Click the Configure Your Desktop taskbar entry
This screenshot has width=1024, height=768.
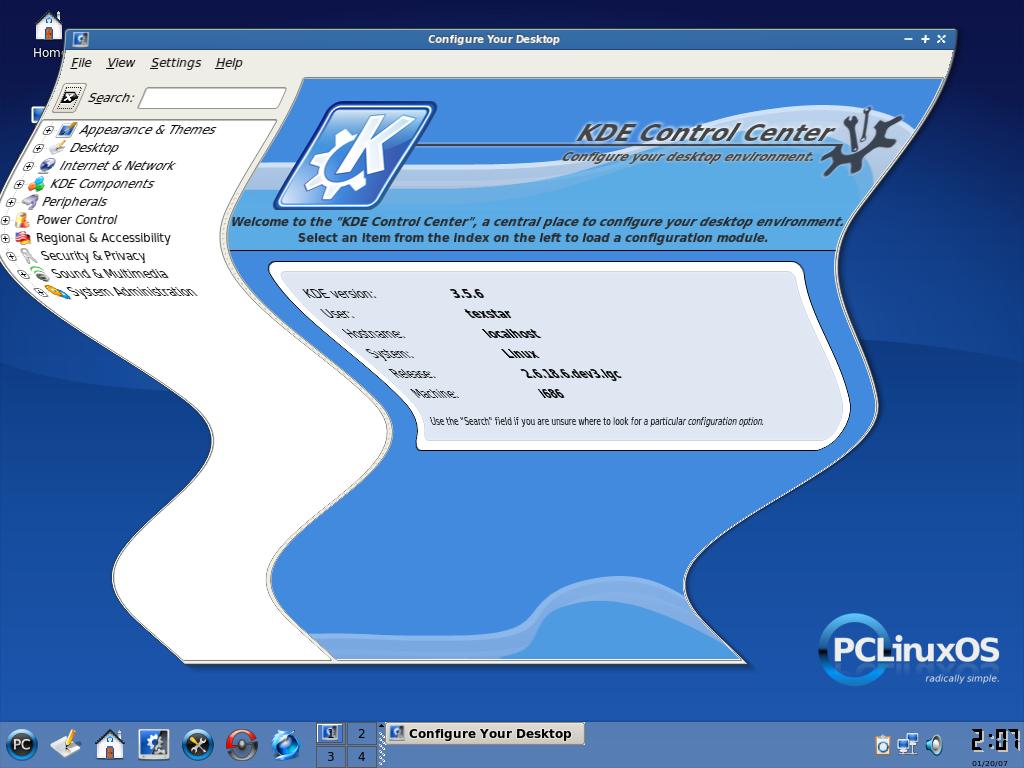point(485,733)
